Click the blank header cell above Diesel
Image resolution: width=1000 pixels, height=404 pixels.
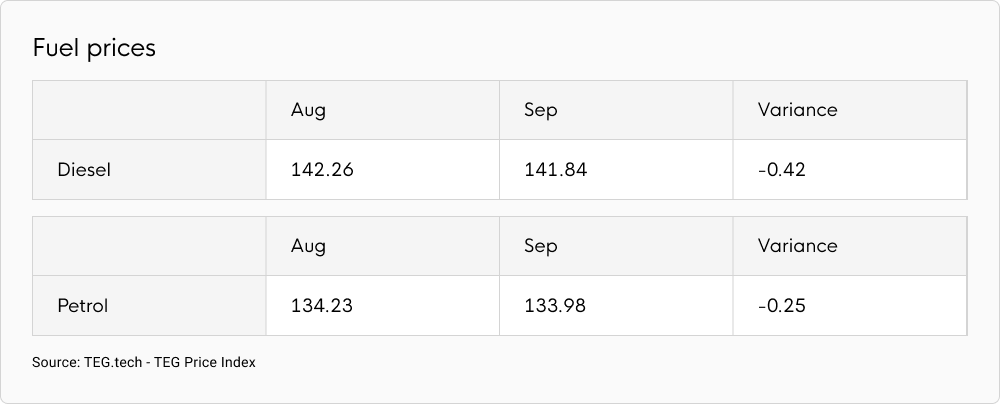[149, 110]
